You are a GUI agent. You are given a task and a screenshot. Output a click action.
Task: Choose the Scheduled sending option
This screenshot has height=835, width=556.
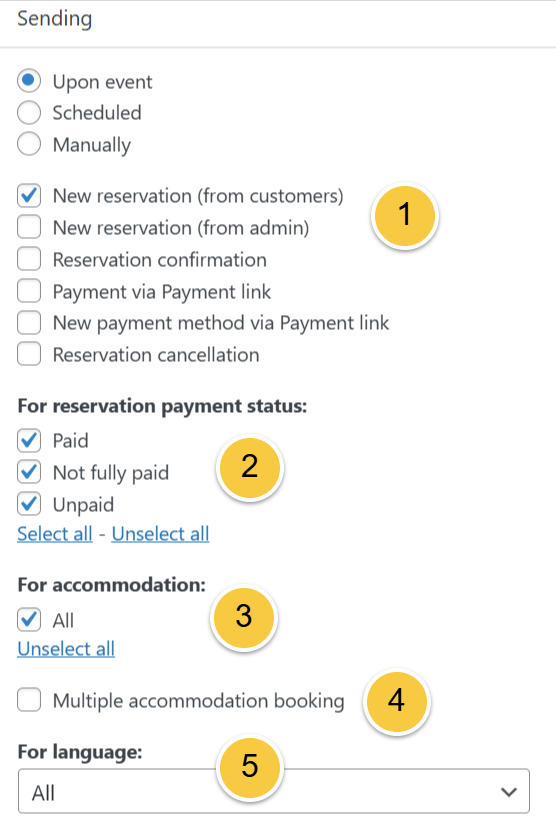(x=29, y=113)
